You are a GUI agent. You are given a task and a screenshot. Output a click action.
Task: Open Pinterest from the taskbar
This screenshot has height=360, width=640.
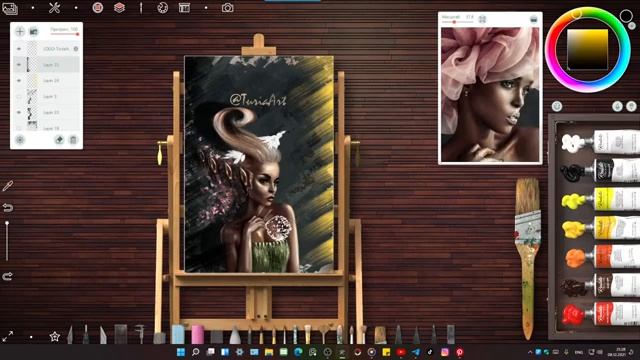click(x=460, y=352)
